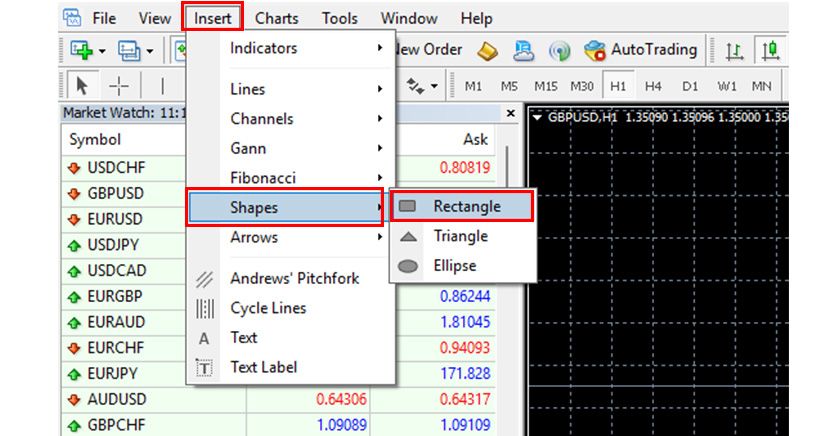
Task: Click the New Chart toolbar icon
Action: click(80, 49)
